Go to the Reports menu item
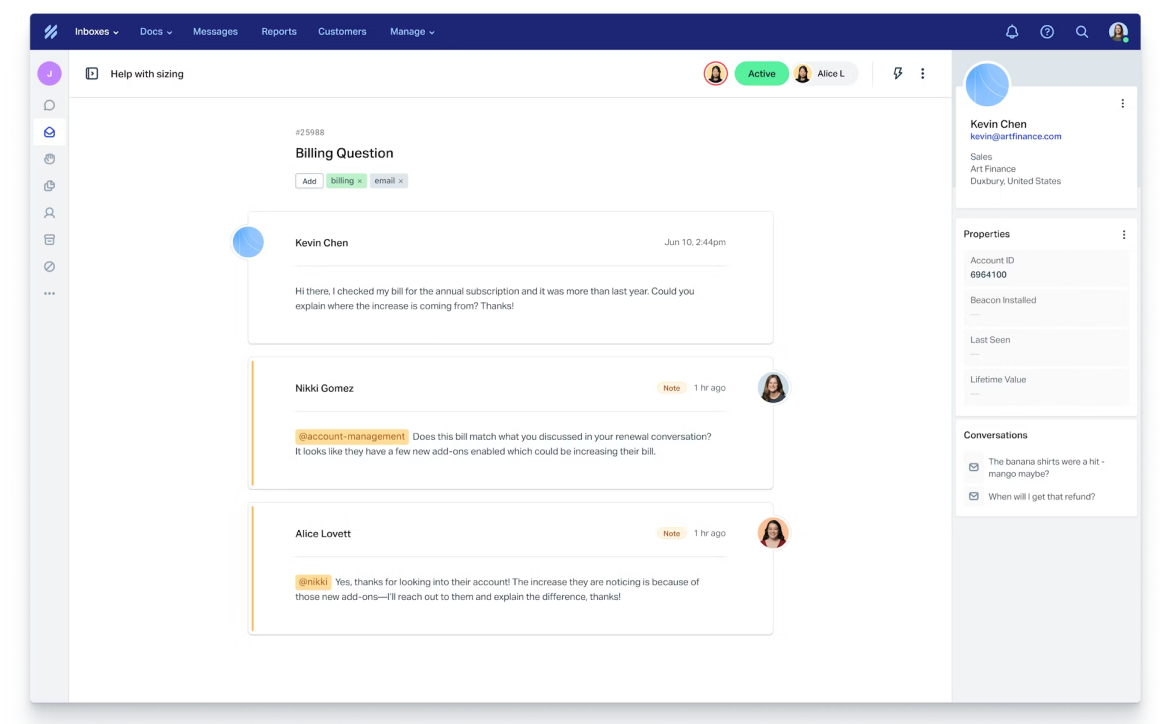This screenshot has height=724, width=1170. pos(279,32)
